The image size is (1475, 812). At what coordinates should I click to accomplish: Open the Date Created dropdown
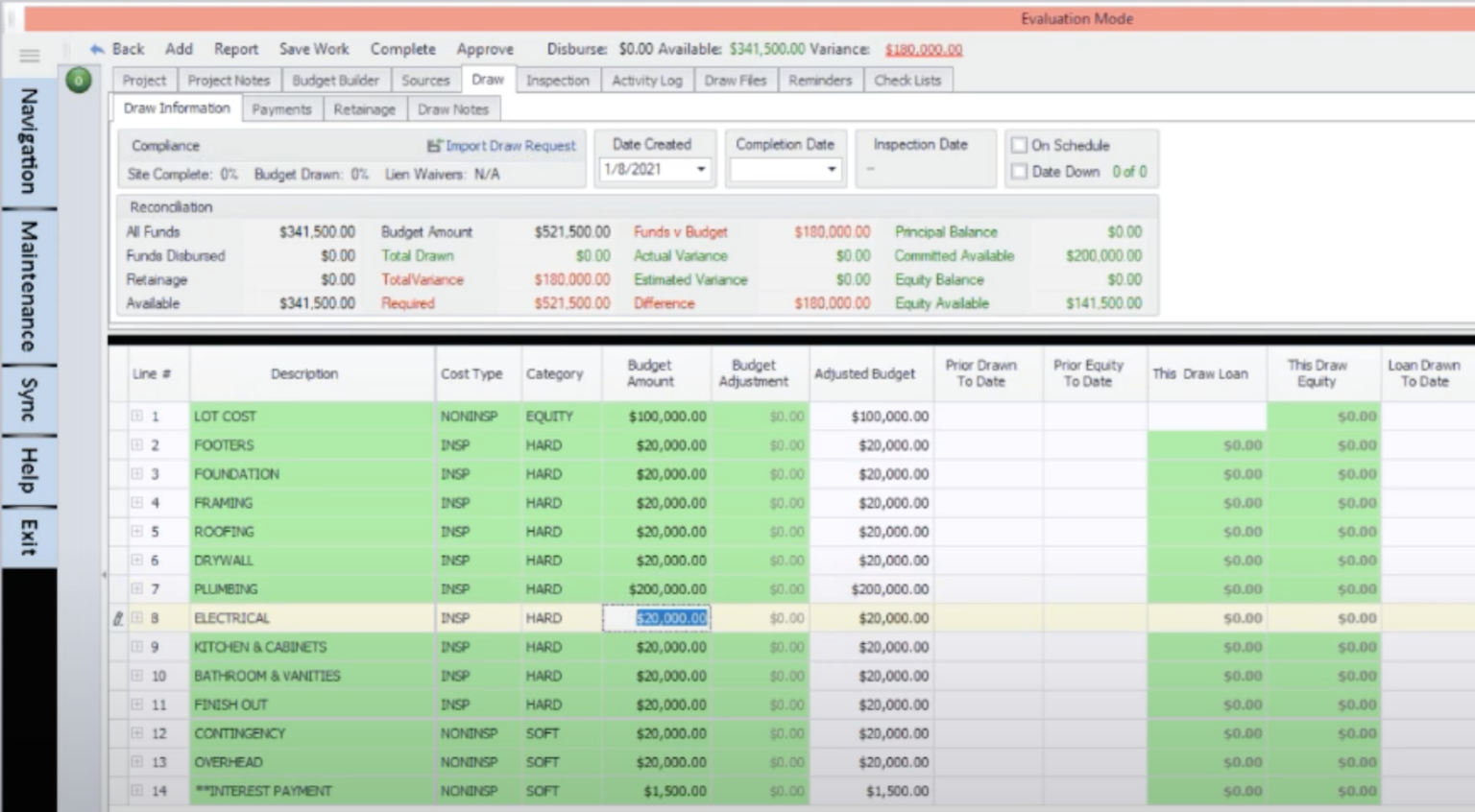(700, 168)
